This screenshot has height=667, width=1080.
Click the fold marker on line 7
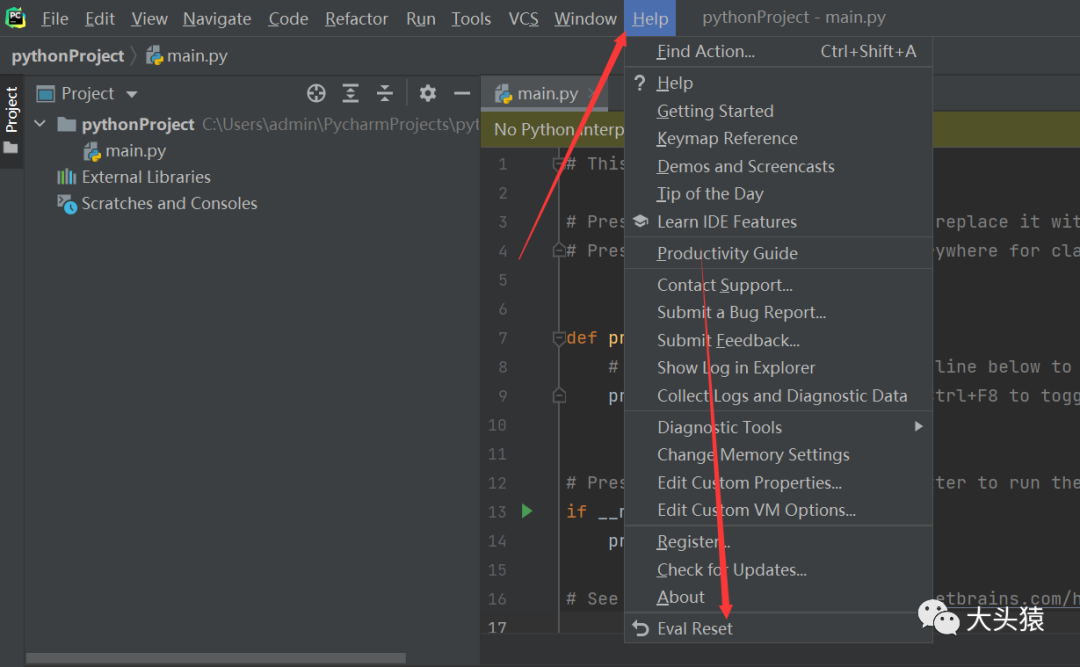point(559,338)
